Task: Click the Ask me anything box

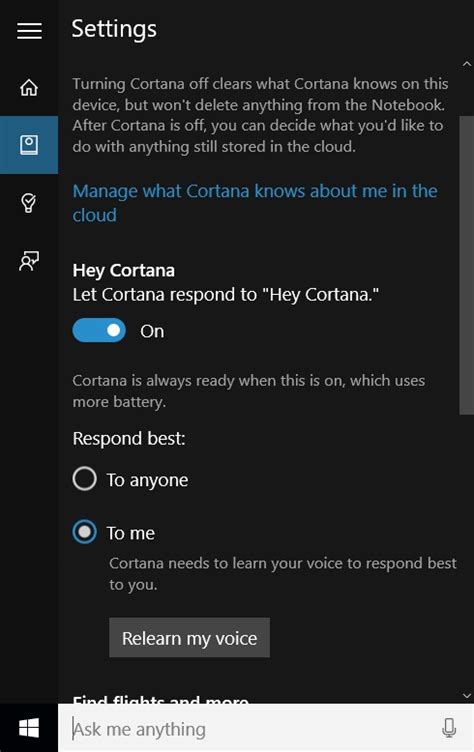Action: [x=266, y=728]
